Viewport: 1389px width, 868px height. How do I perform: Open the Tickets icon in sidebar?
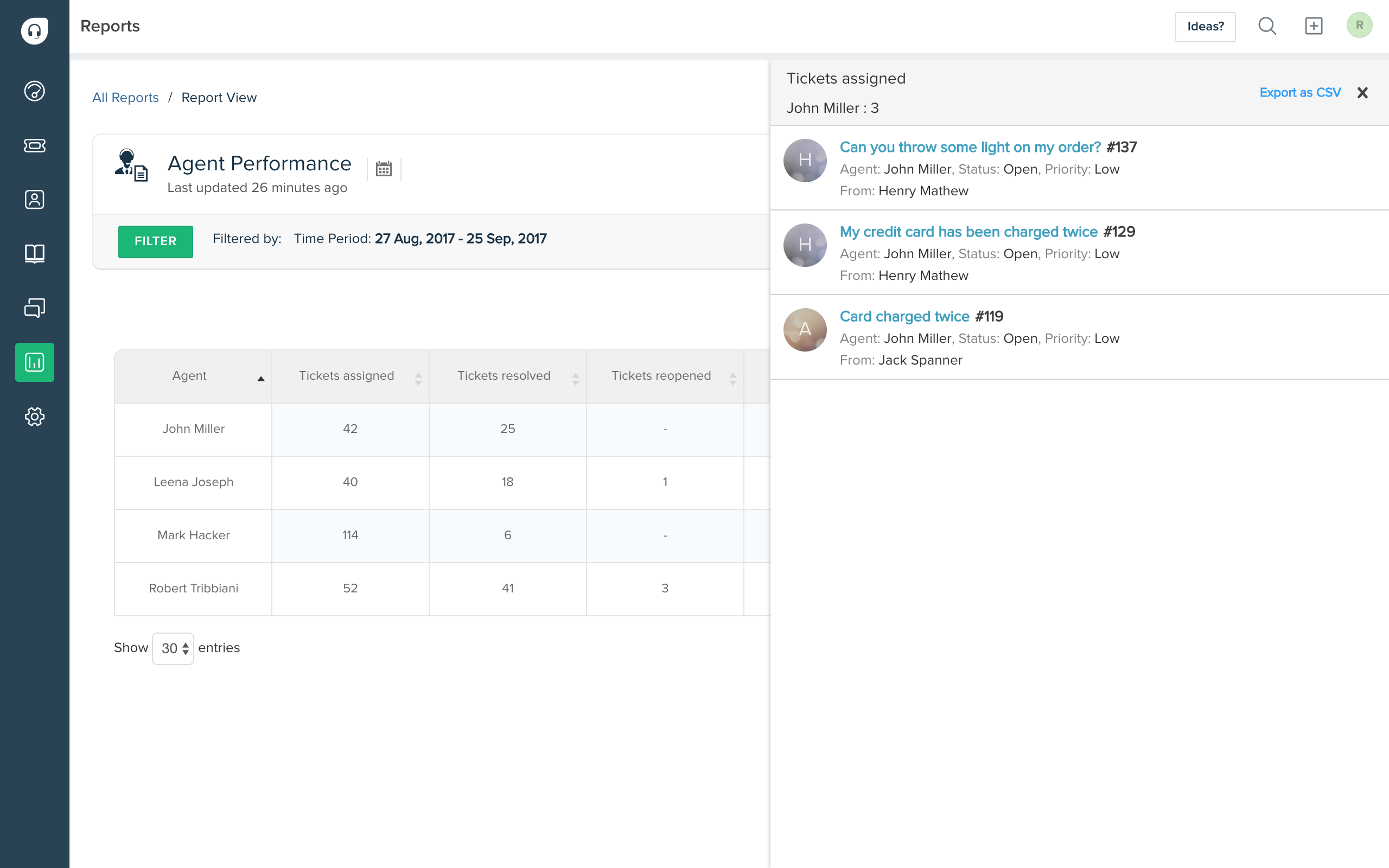tap(34, 145)
